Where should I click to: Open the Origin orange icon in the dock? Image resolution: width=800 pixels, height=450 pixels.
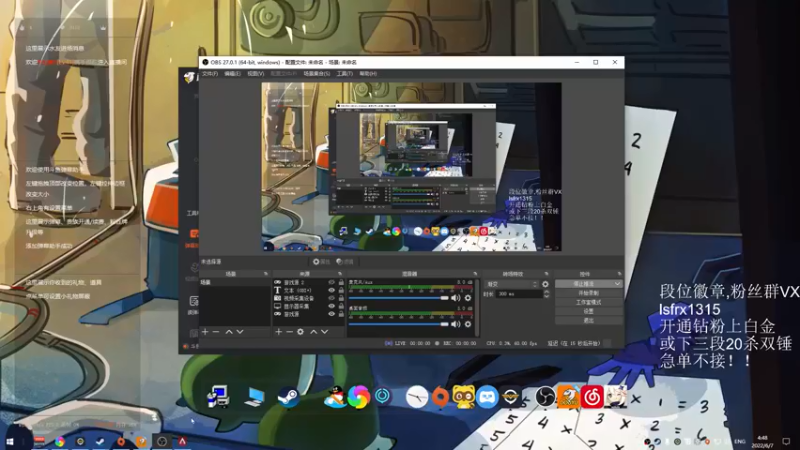(441, 397)
